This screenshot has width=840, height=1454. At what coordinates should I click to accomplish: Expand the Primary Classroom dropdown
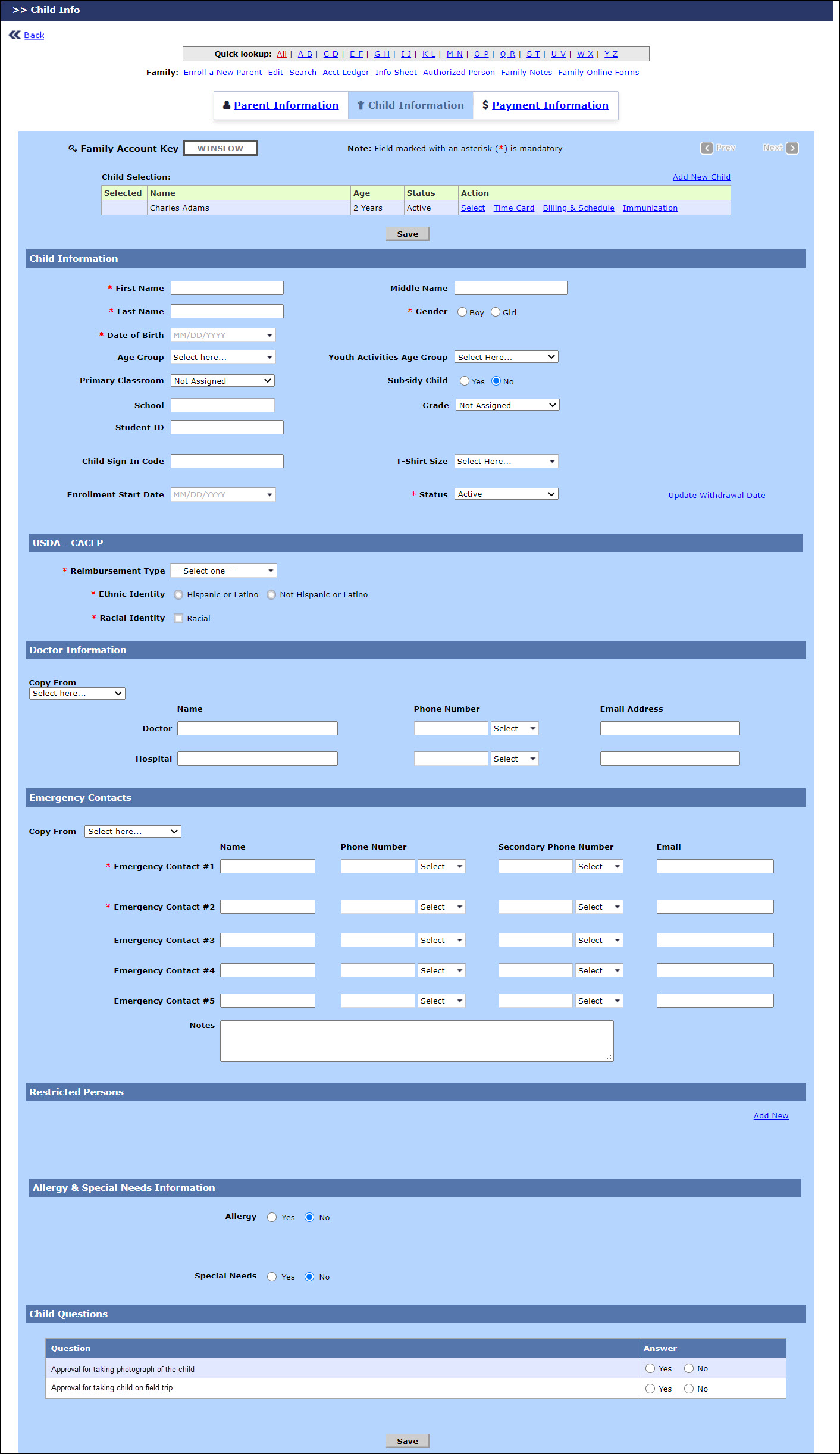tap(222, 381)
